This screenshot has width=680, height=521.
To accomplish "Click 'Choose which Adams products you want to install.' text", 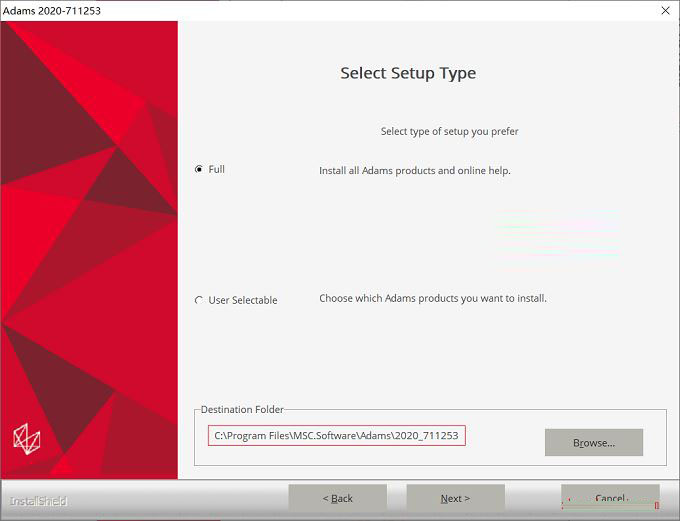I will [x=433, y=298].
